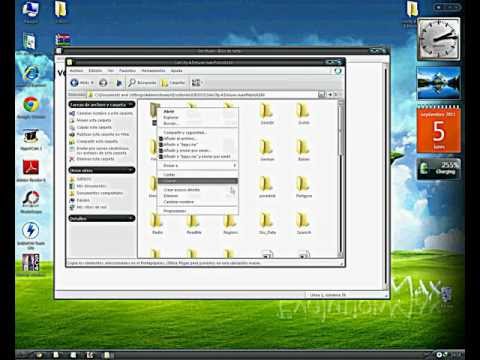This screenshot has height=360, width=480.
Task: Choose Explorar in the context menu
Action: (197, 117)
